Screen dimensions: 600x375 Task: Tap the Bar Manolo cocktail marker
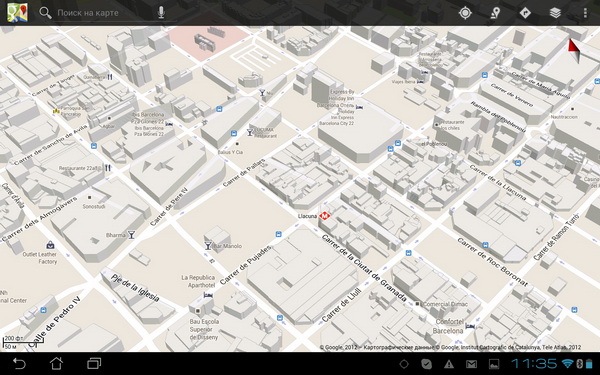[x=208, y=246]
